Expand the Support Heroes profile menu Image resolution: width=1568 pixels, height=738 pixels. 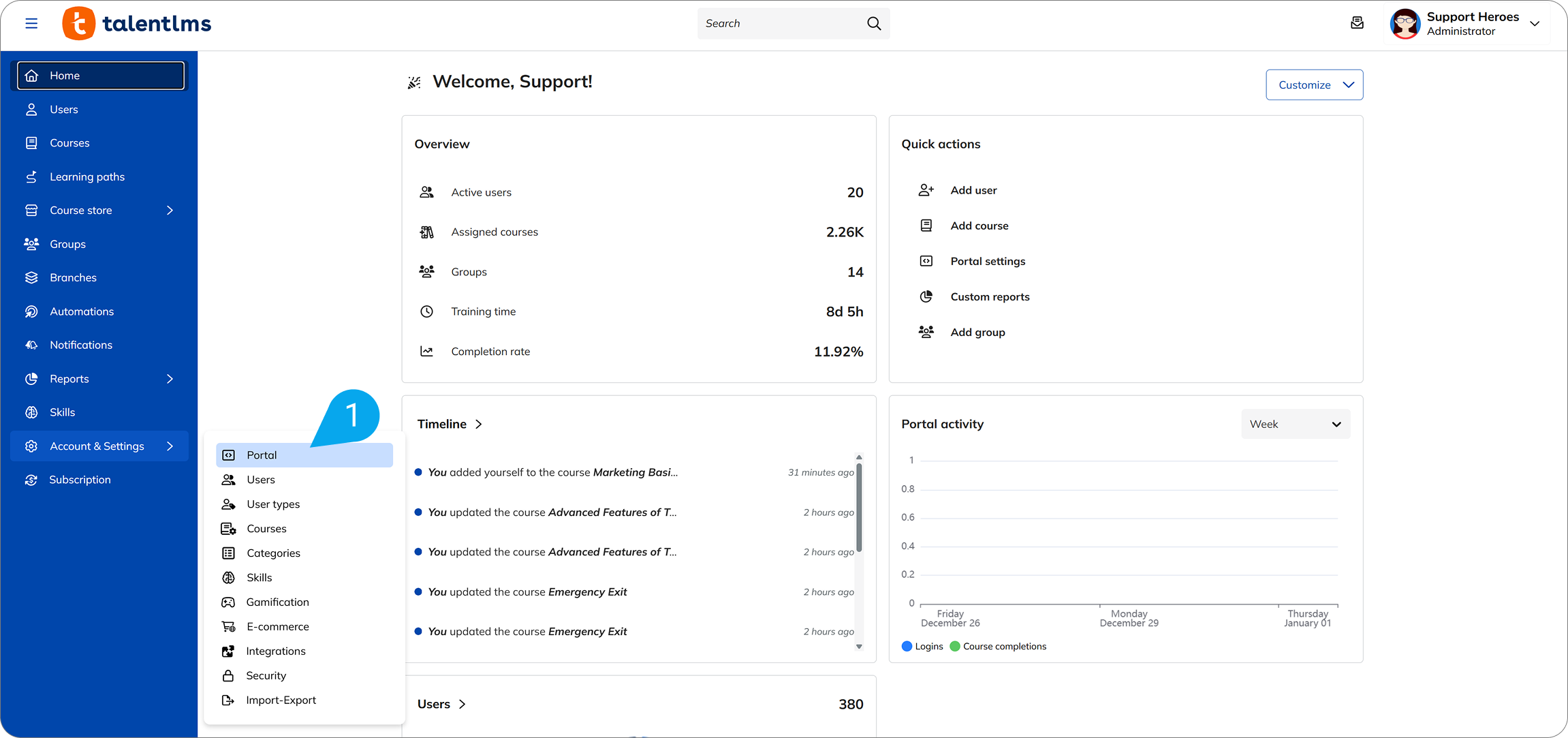pos(1534,23)
